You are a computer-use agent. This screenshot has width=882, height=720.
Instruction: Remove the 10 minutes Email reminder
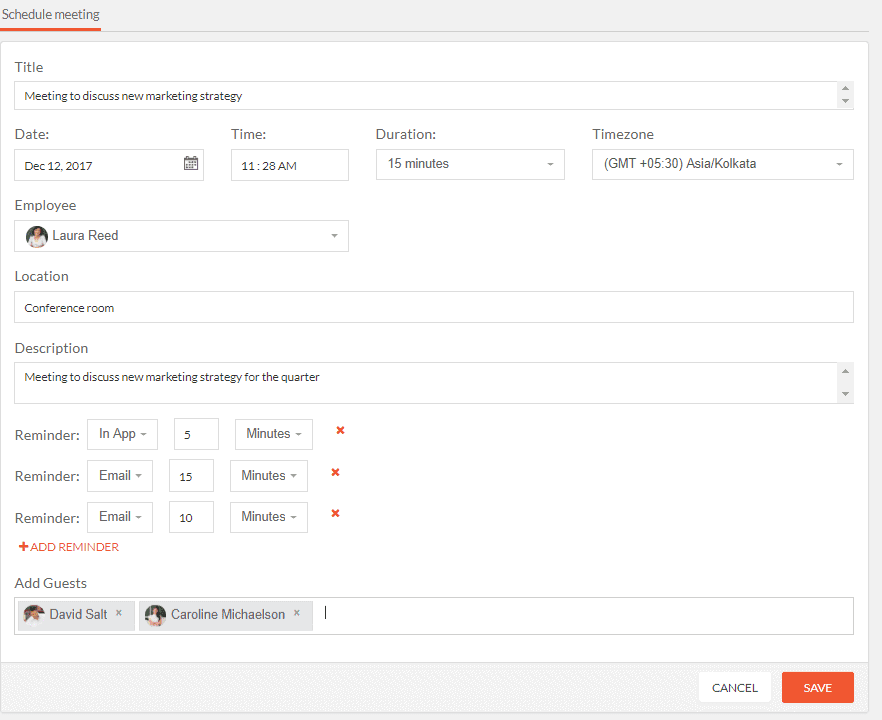(335, 513)
